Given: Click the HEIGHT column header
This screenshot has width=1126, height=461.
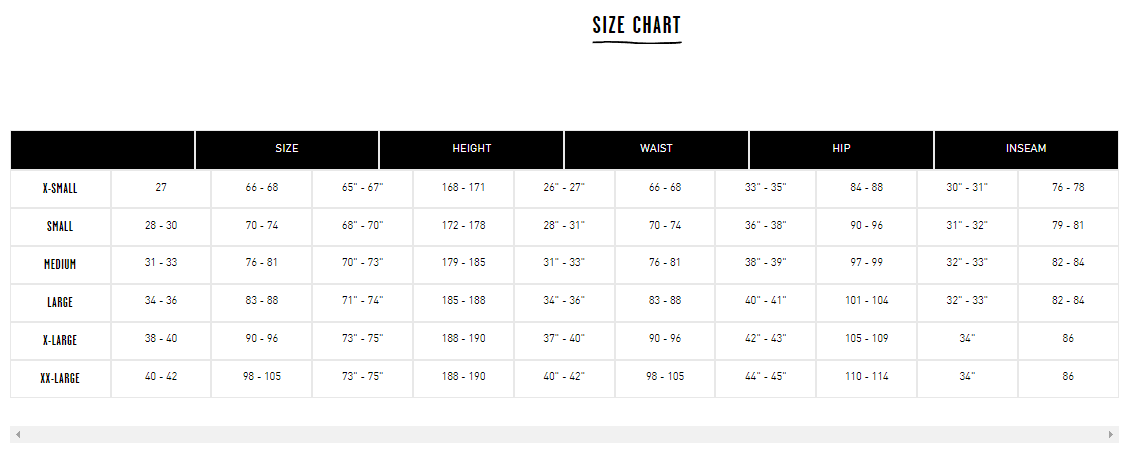Looking at the screenshot, I should (x=471, y=149).
